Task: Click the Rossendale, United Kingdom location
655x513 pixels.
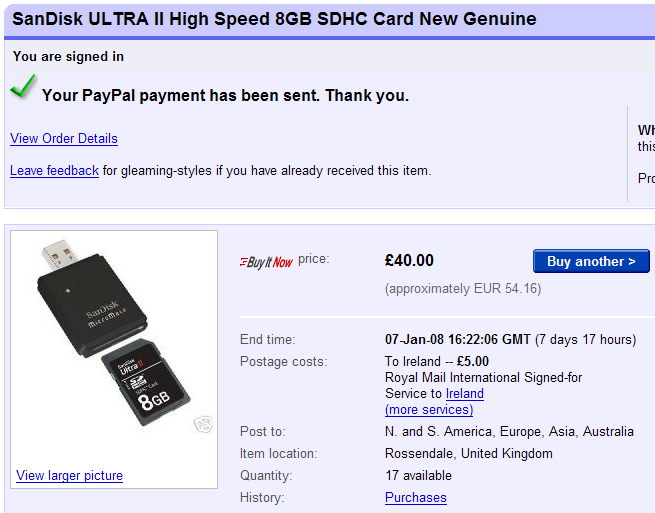Action: [x=469, y=453]
